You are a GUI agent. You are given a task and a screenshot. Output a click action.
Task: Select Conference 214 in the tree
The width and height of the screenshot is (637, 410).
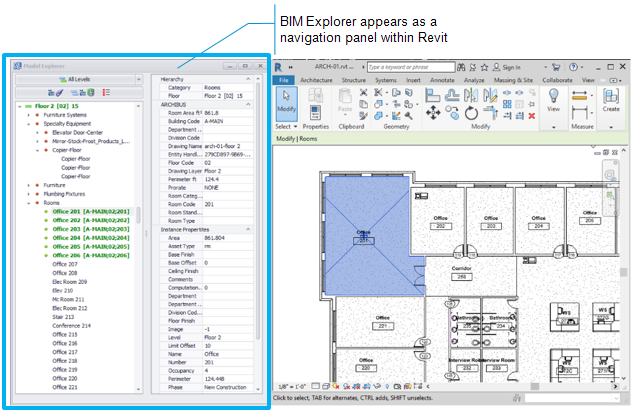(x=72, y=326)
